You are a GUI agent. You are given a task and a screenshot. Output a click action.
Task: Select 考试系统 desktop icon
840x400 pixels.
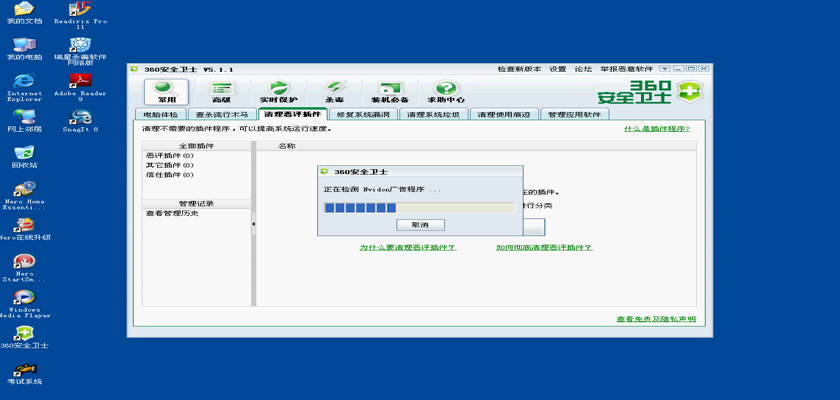coord(24,373)
